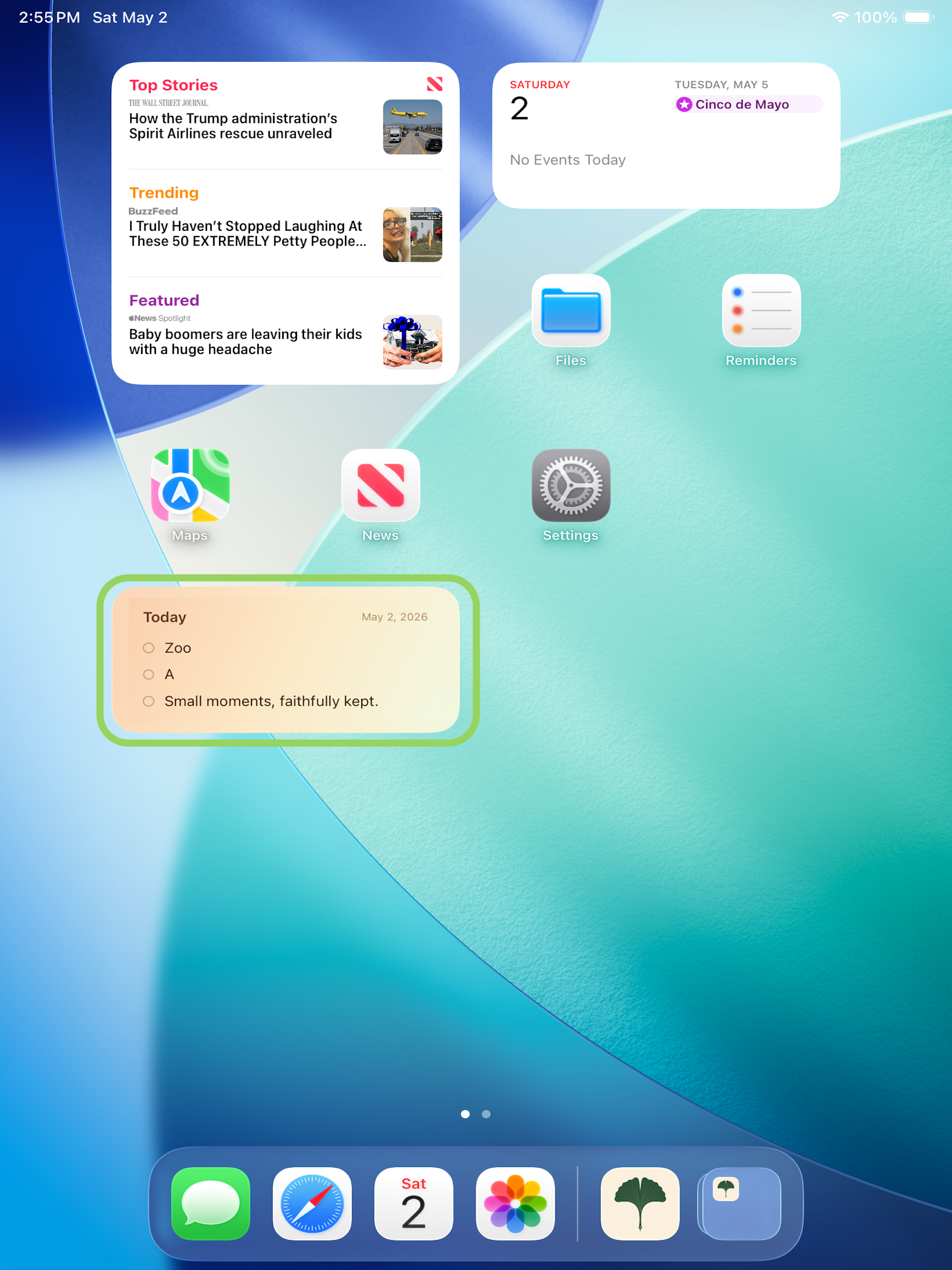Open the BuzzFeed story thumbnail

413,235
